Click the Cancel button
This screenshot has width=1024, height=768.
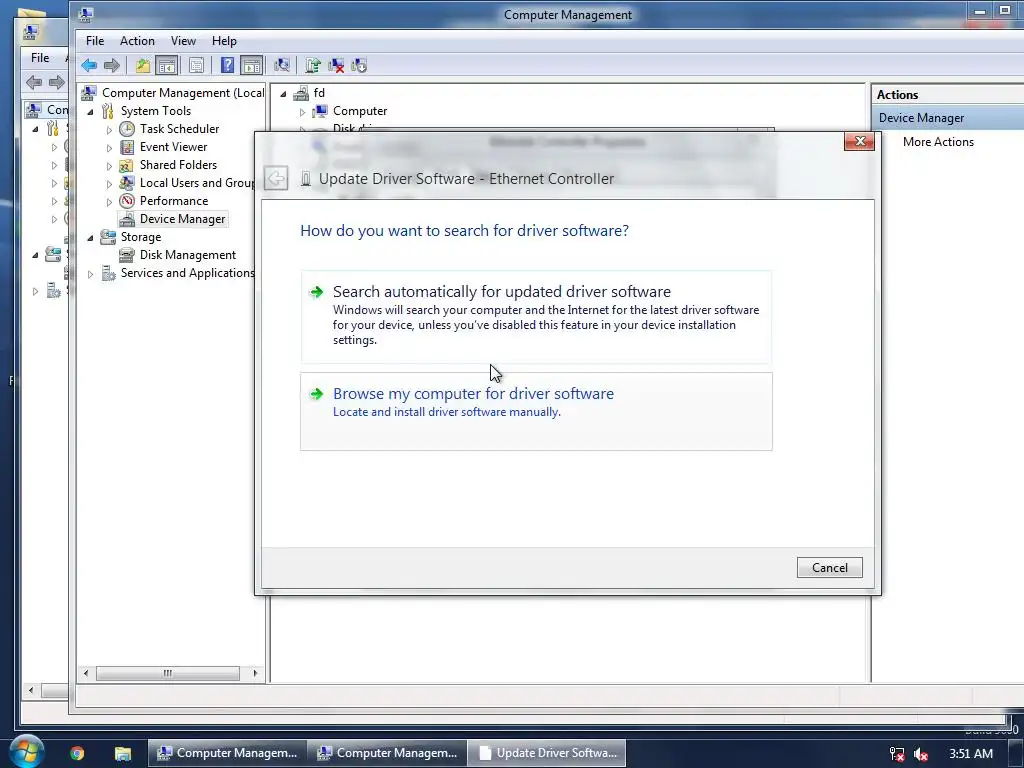pos(829,568)
